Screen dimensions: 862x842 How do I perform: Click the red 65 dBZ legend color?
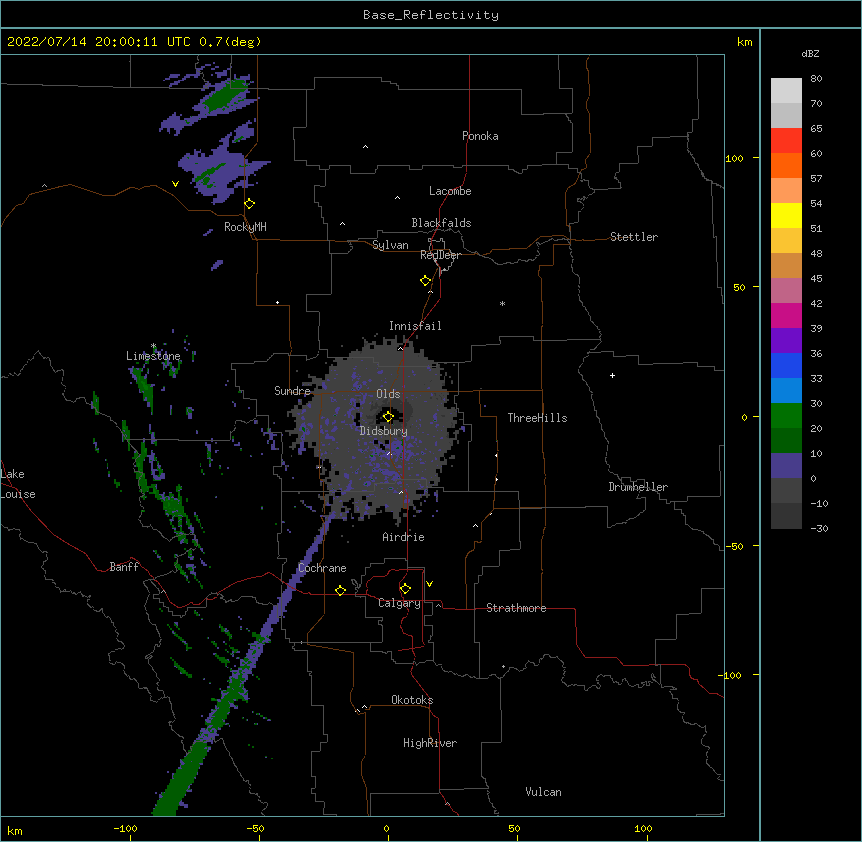pyautogui.click(x=786, y=141)
